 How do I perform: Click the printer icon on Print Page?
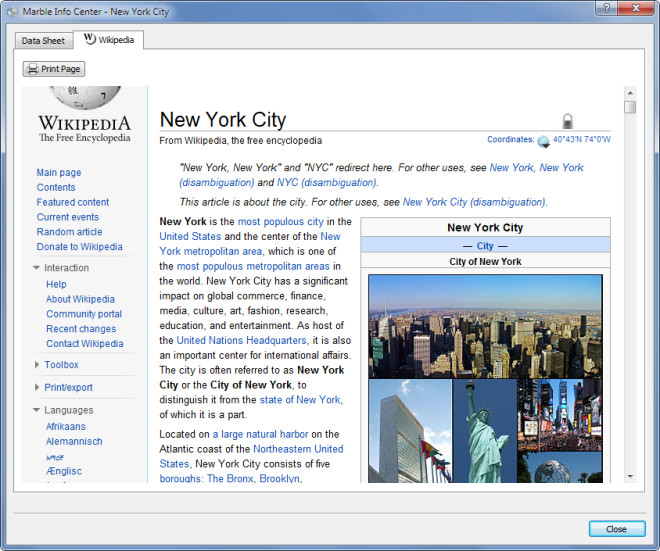32,69
